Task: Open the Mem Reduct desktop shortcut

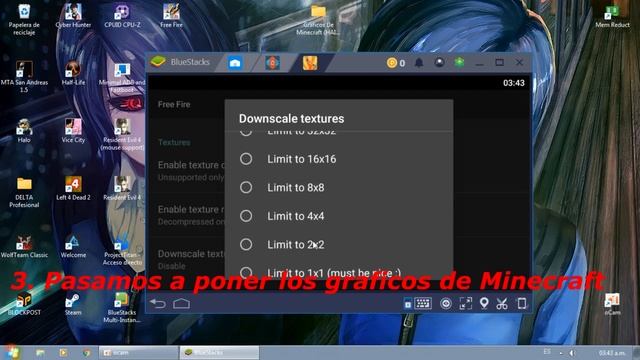Action: [612, 16]
